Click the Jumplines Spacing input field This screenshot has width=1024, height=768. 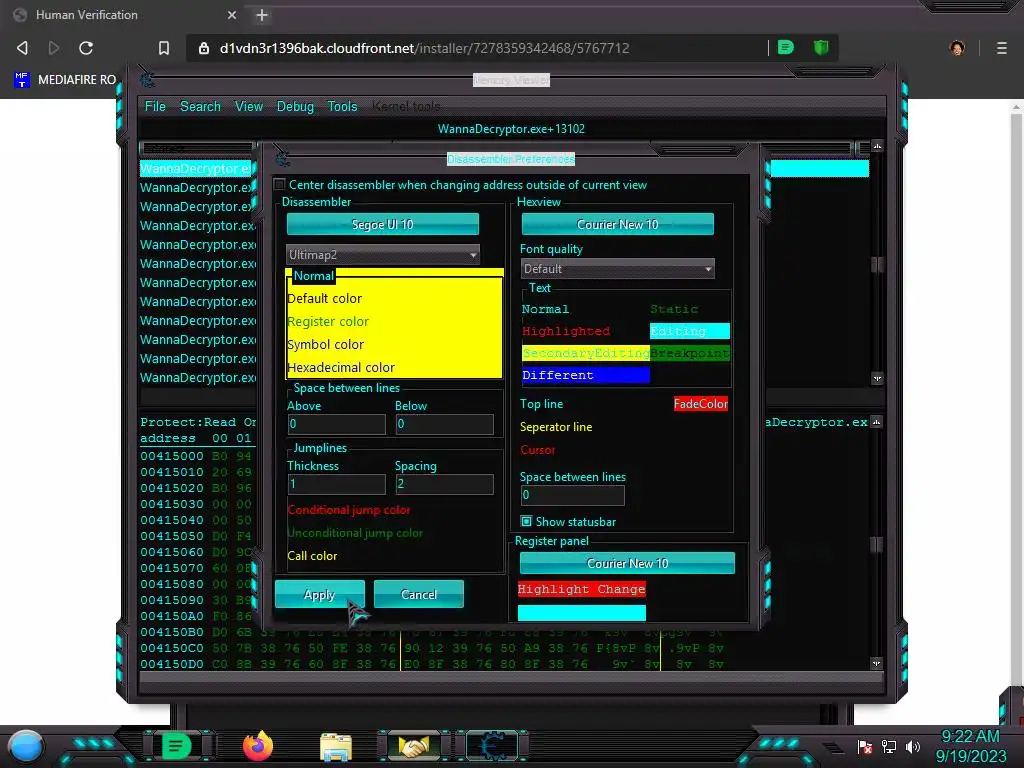click(x=444, y=484)
